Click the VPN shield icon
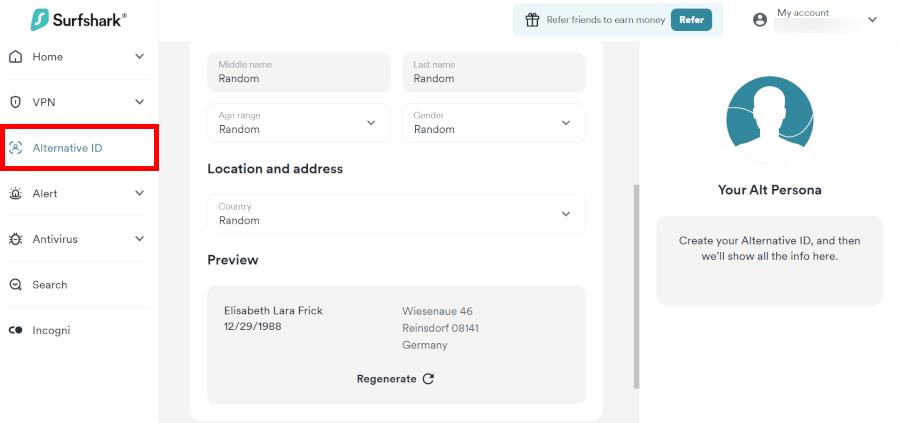Viewport: 900px width, 423px height. pos(15,102)
